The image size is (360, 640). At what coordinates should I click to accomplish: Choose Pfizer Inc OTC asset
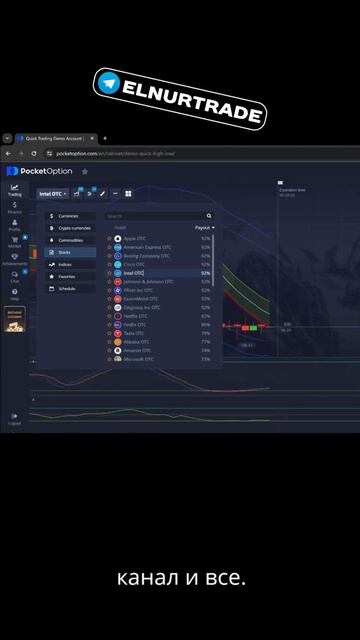pyautogui.click(x=160, y=290)
